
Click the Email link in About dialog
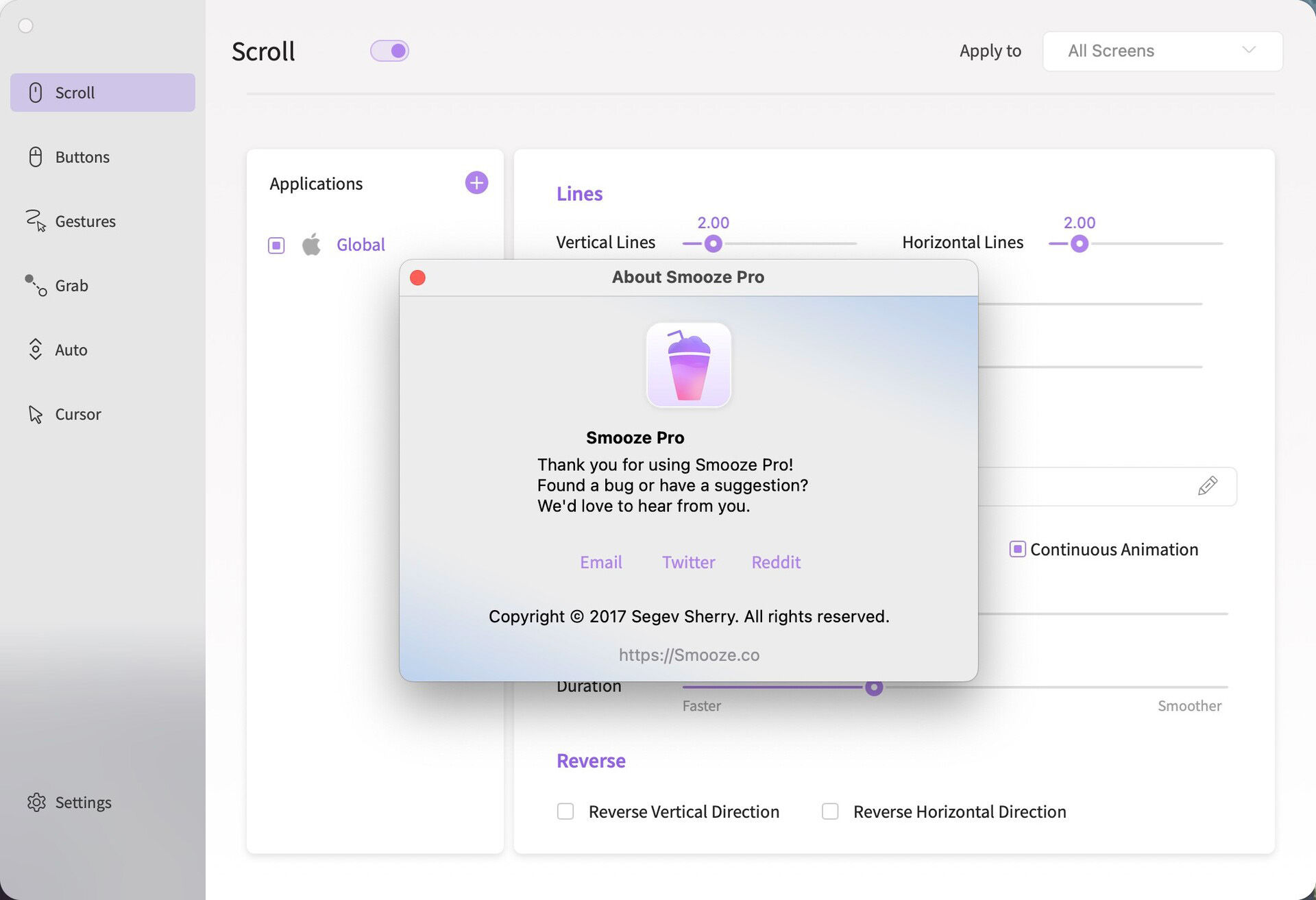click(601, 562)
